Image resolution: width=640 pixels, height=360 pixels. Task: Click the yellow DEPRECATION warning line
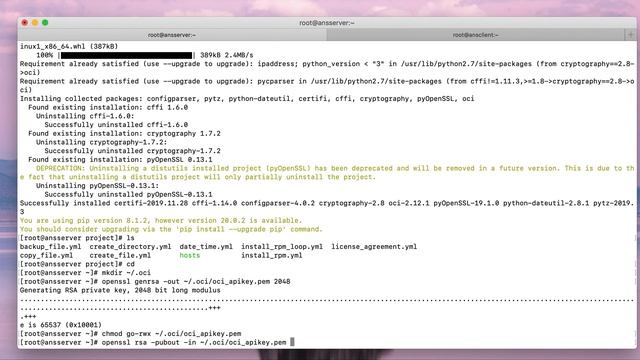point(327,173)
